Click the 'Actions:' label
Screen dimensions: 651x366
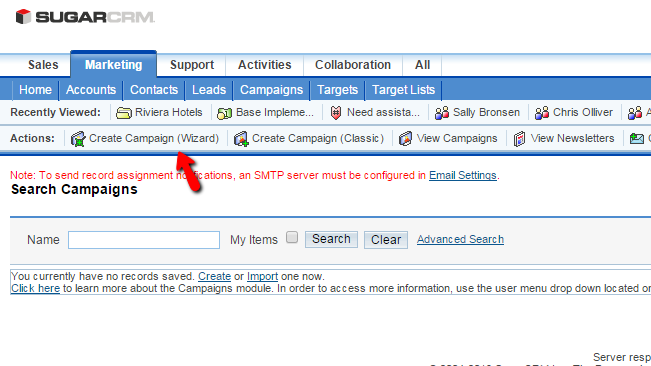(x=32, y=138)
